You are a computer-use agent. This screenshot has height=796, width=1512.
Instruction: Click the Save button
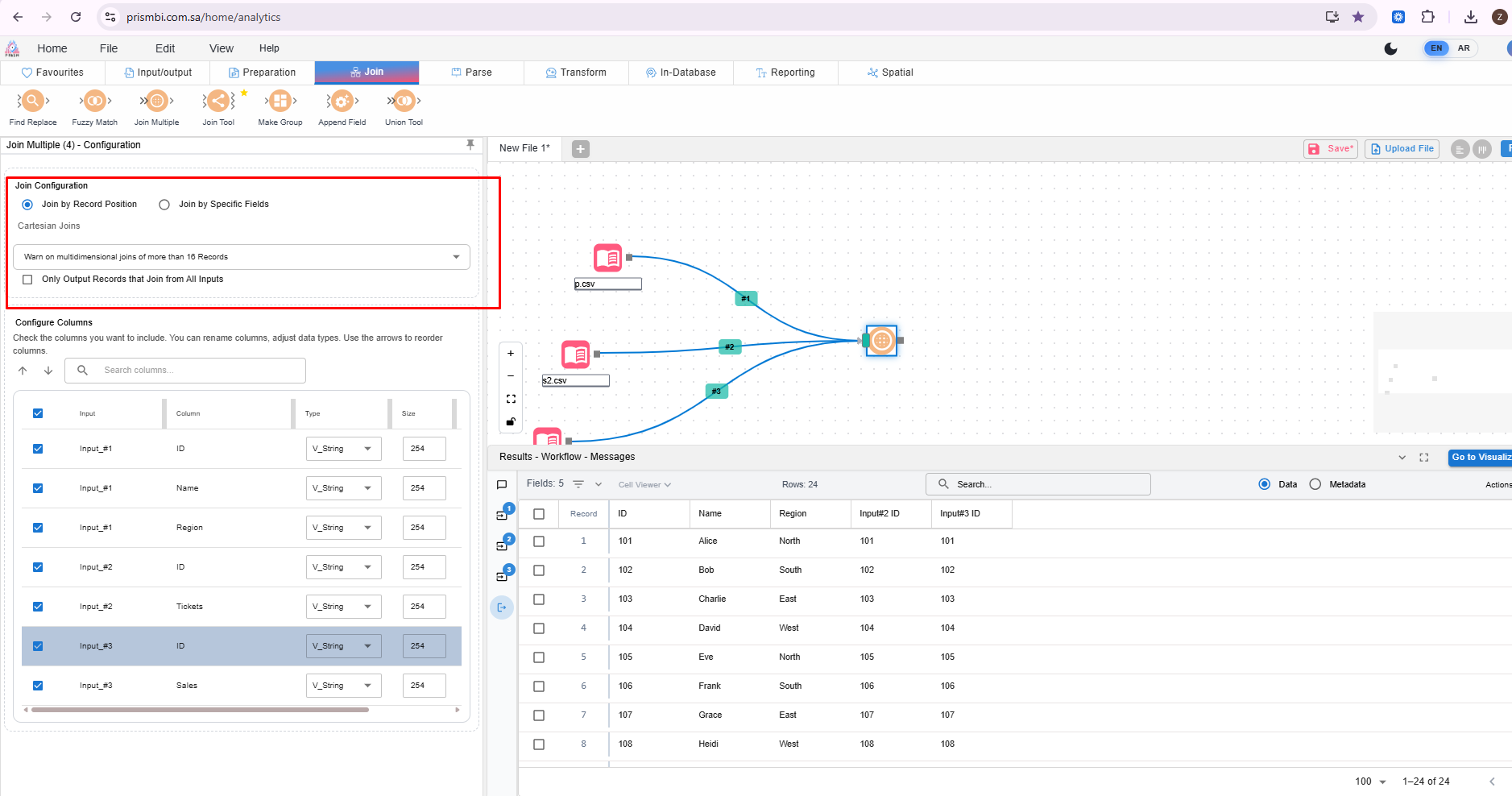coord(1331,149)
